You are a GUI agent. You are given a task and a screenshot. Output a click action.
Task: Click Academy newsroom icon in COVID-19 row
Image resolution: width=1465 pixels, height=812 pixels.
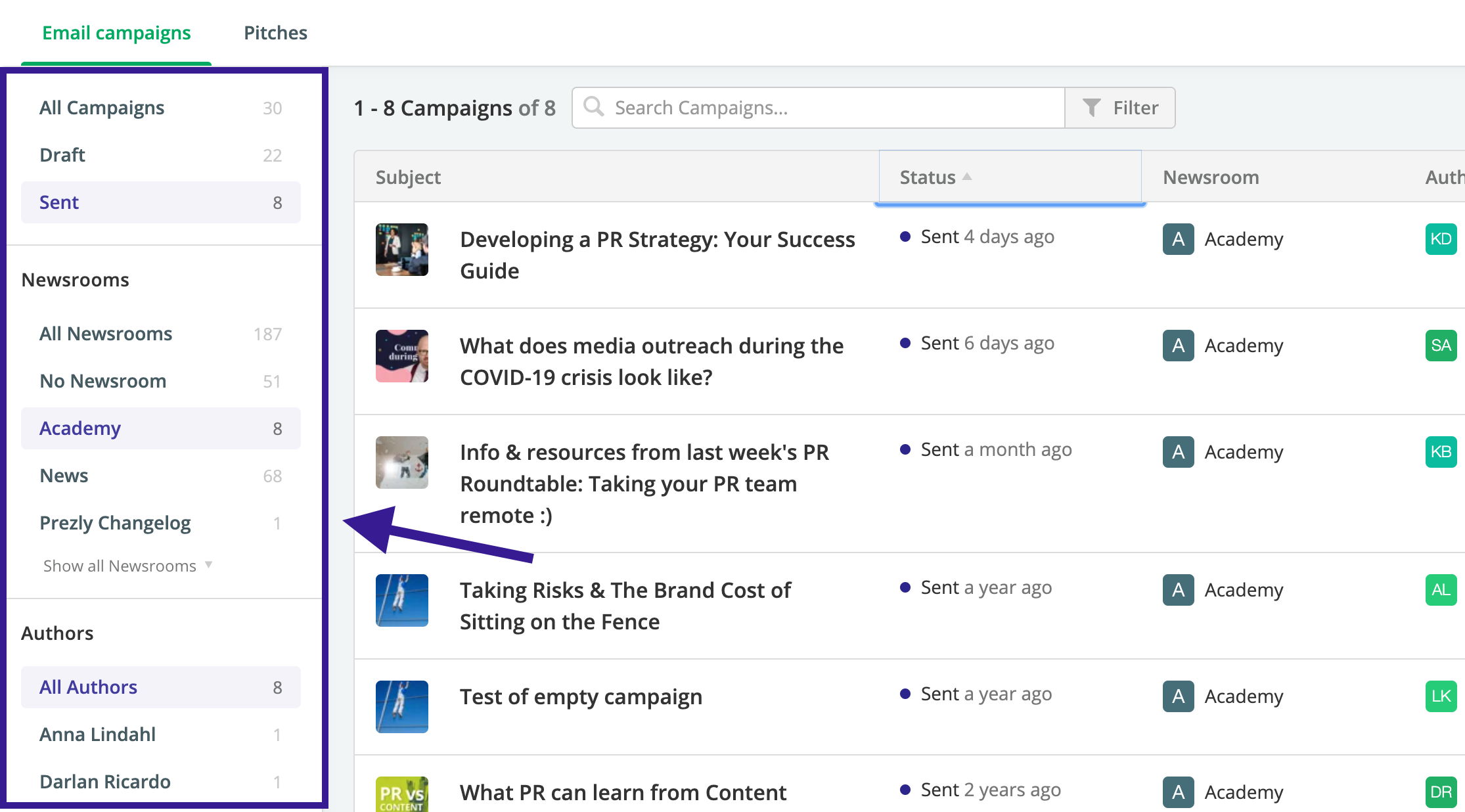tap(1179, 346)
